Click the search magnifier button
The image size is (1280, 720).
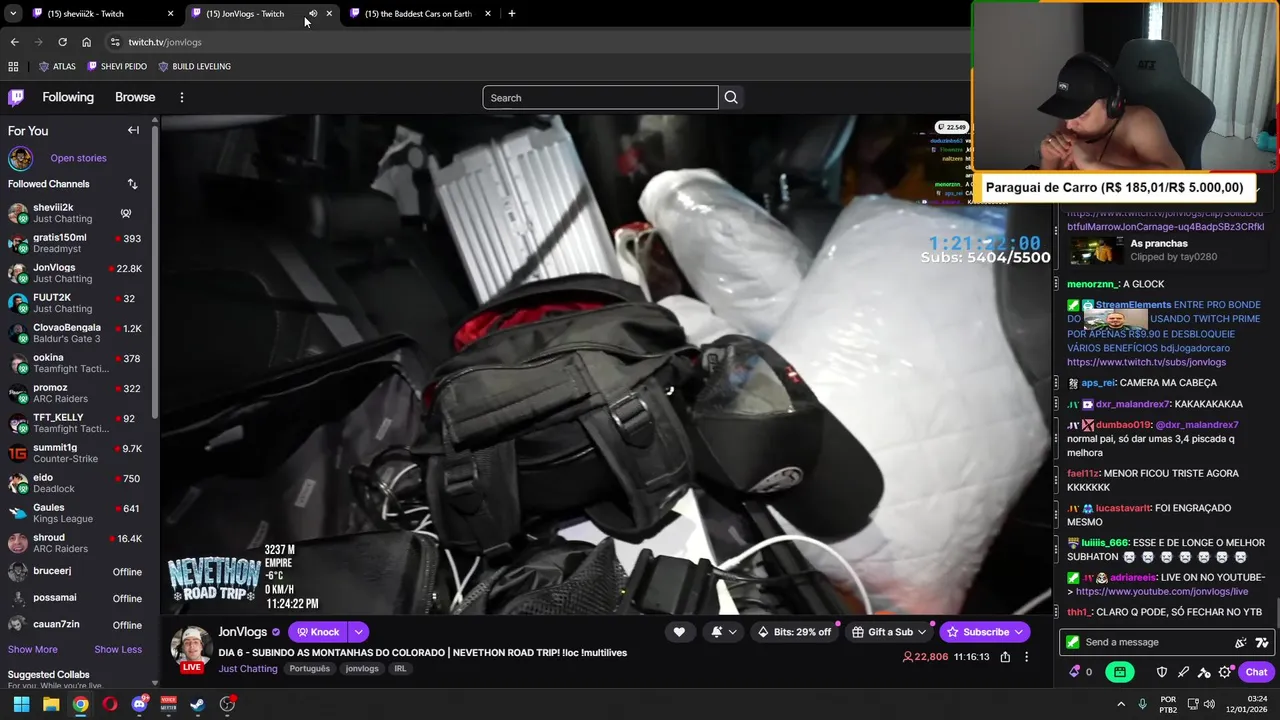731,97
